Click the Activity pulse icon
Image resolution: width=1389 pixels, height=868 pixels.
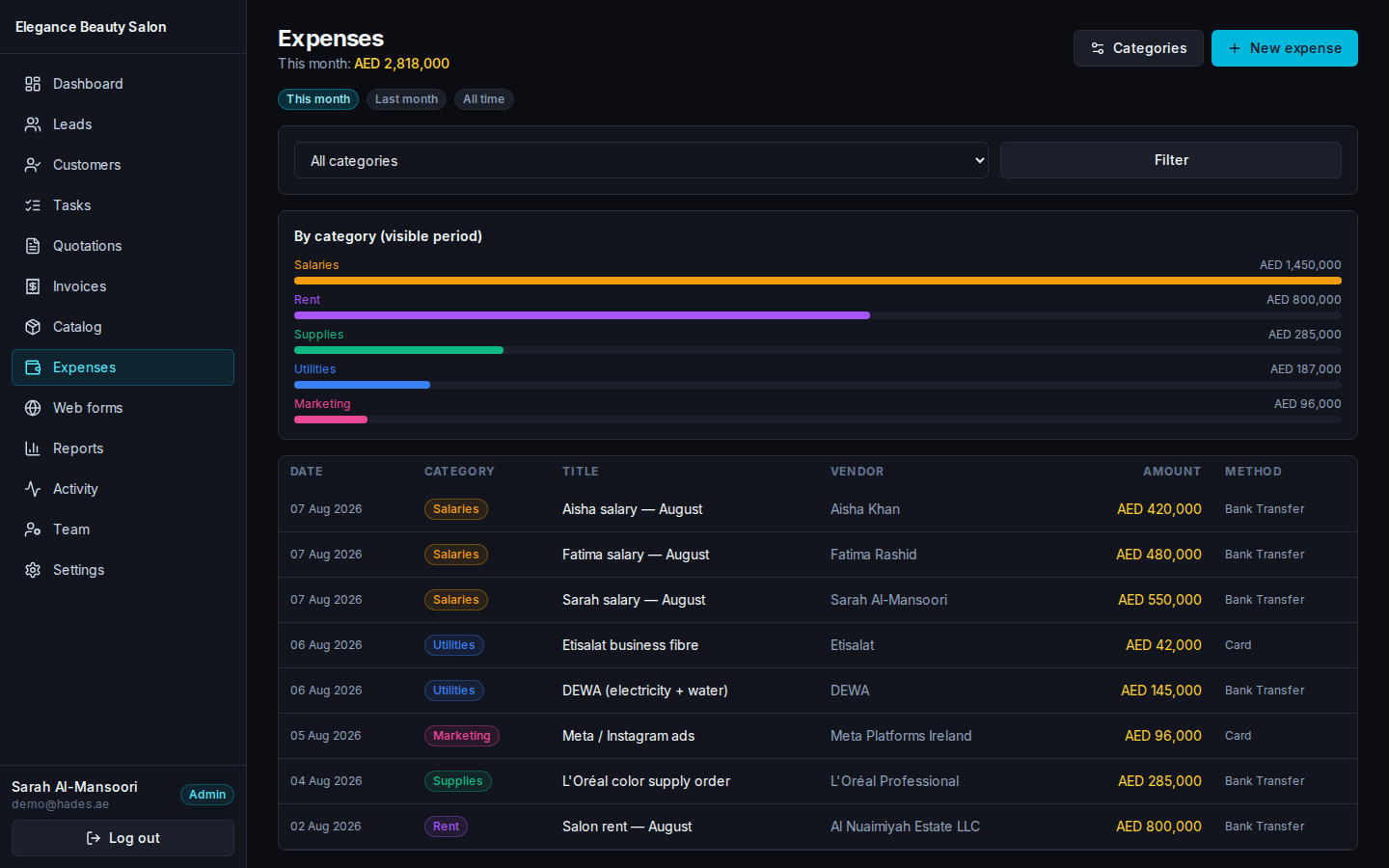(33, 489)
